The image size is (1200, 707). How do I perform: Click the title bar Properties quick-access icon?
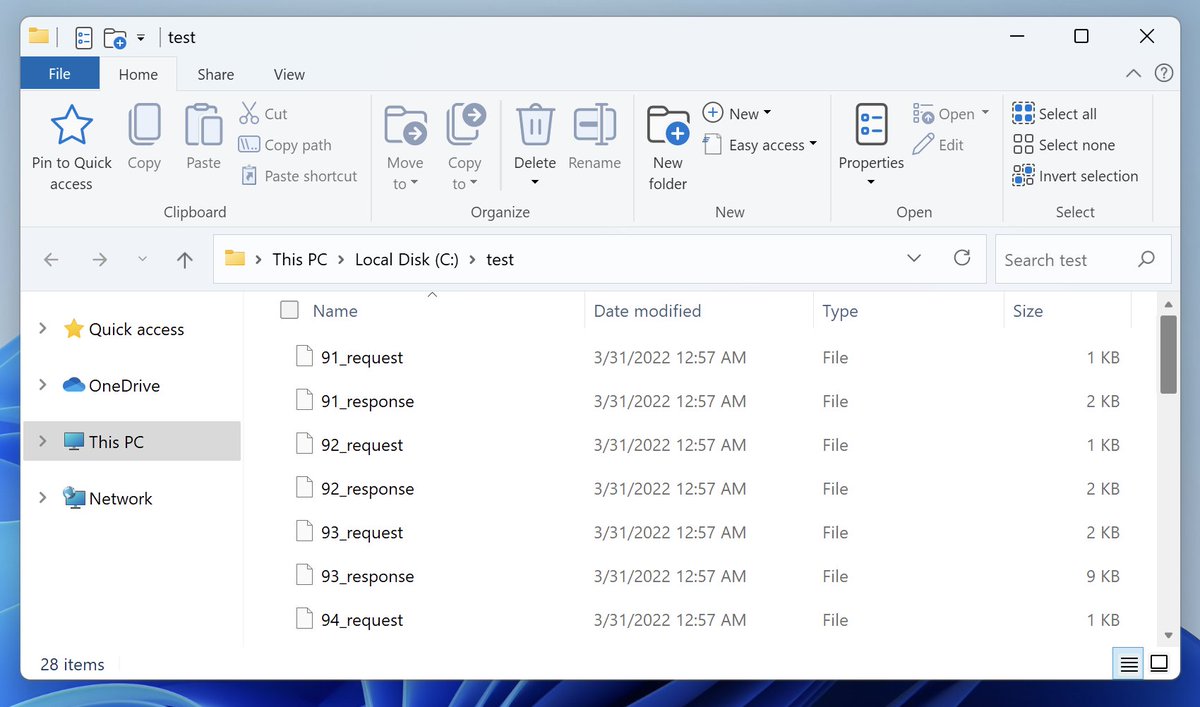(84, 38)
